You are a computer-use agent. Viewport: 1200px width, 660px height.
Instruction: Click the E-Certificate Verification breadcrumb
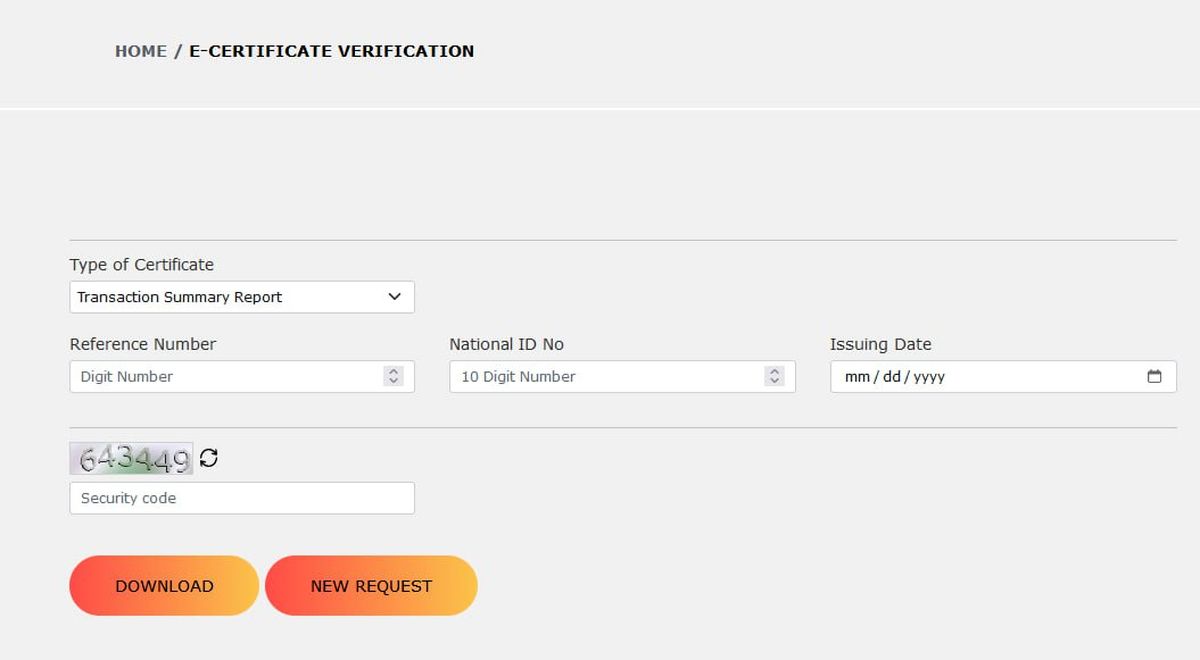coord(331,51)
